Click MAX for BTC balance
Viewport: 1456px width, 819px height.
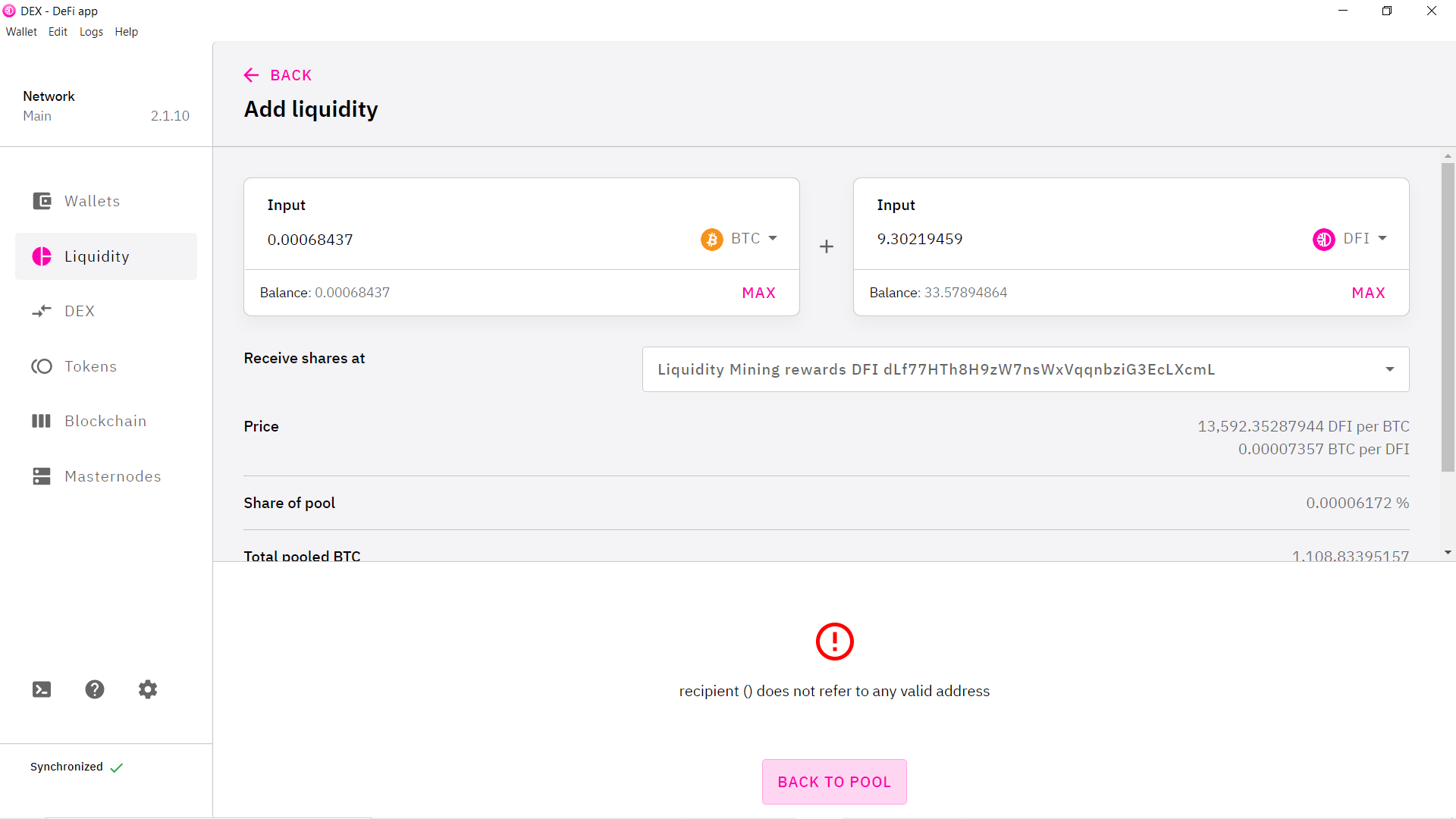click(759, 293)
